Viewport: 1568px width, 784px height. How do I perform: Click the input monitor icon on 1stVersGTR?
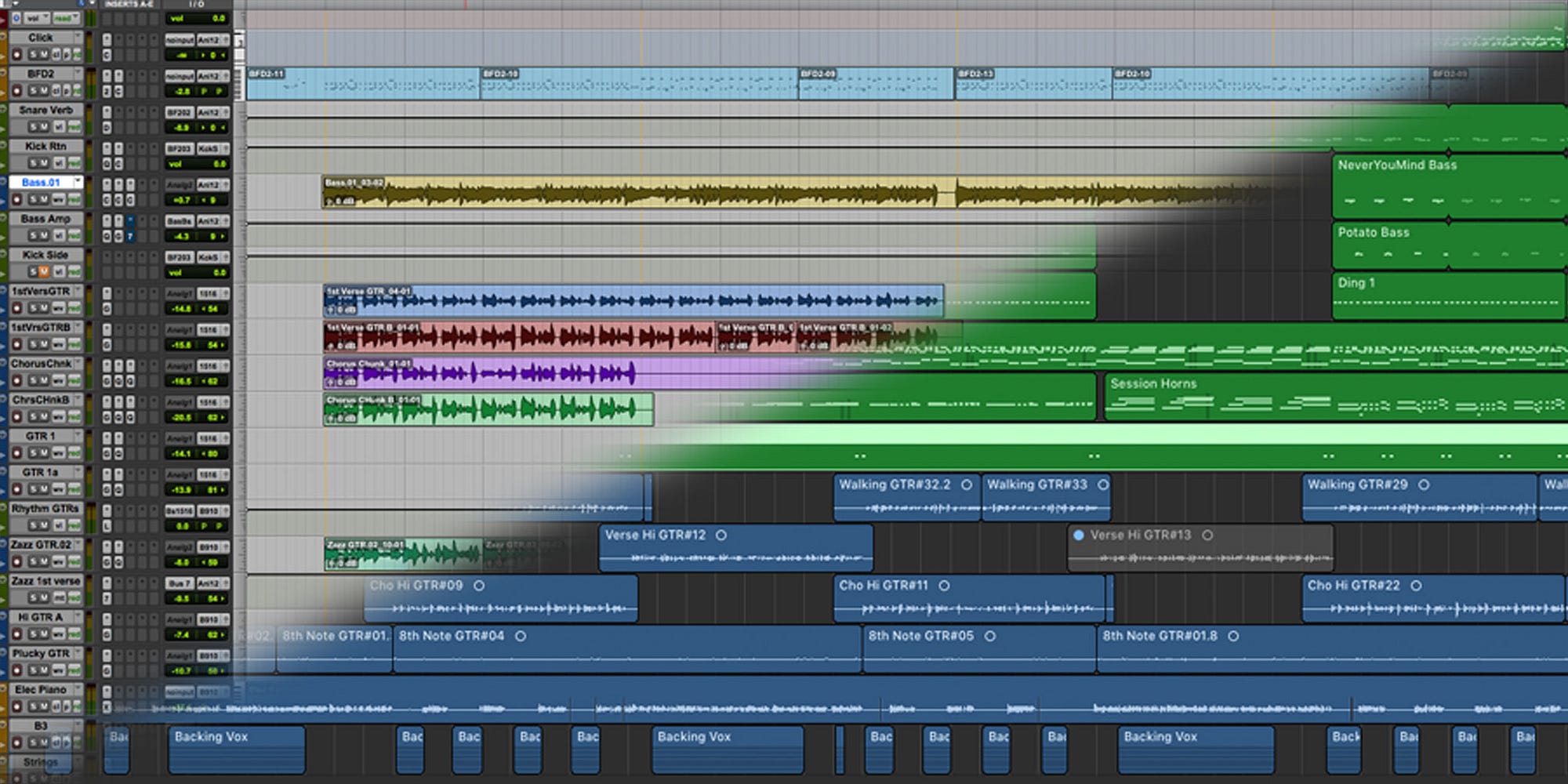[57, 308]
